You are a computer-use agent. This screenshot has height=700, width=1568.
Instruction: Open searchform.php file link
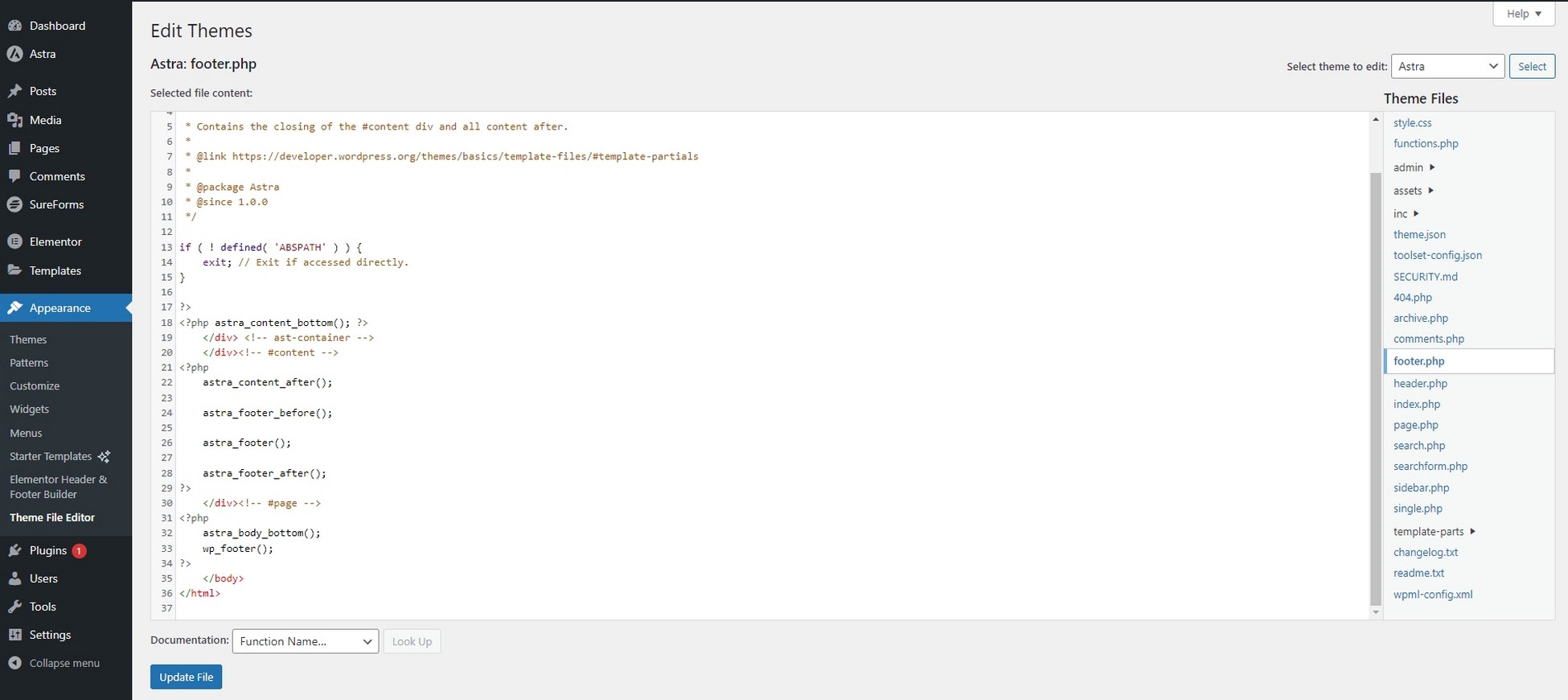pyautogui.click(x=1430, y=466)
